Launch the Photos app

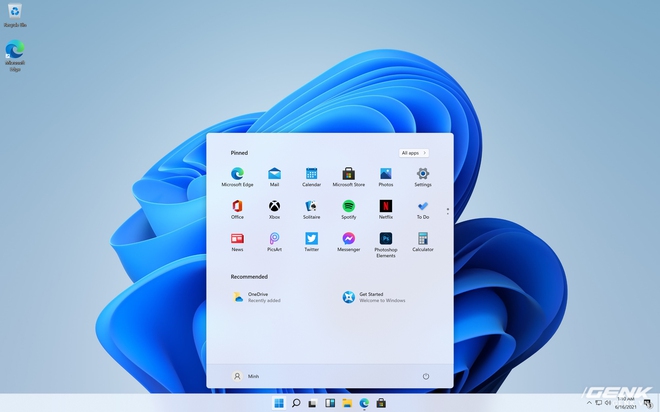coord(386,177)
